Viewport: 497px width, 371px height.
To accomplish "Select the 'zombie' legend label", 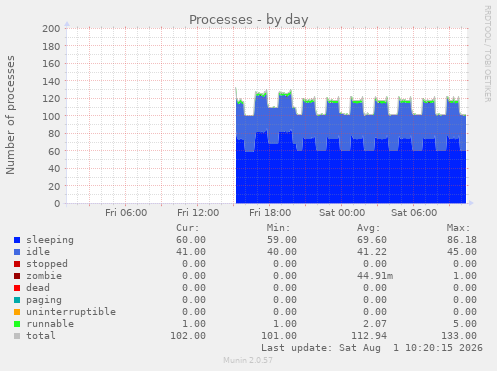I will (x=44, y=276).
